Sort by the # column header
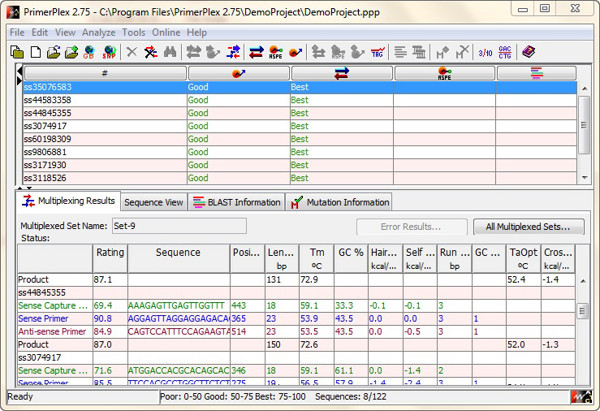 [x=105, y=73]
